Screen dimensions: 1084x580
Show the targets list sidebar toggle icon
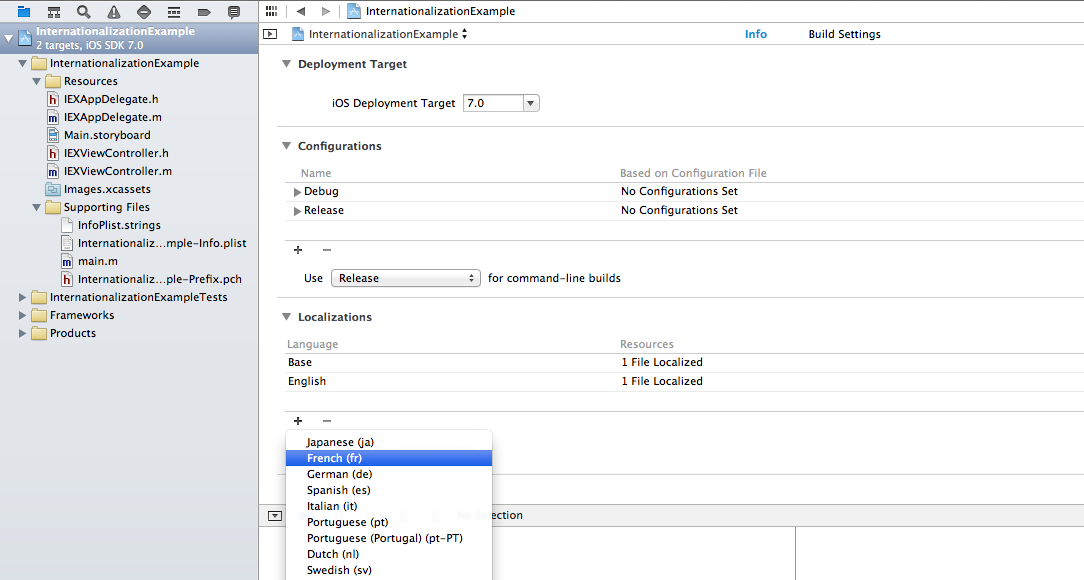(270, 34)
